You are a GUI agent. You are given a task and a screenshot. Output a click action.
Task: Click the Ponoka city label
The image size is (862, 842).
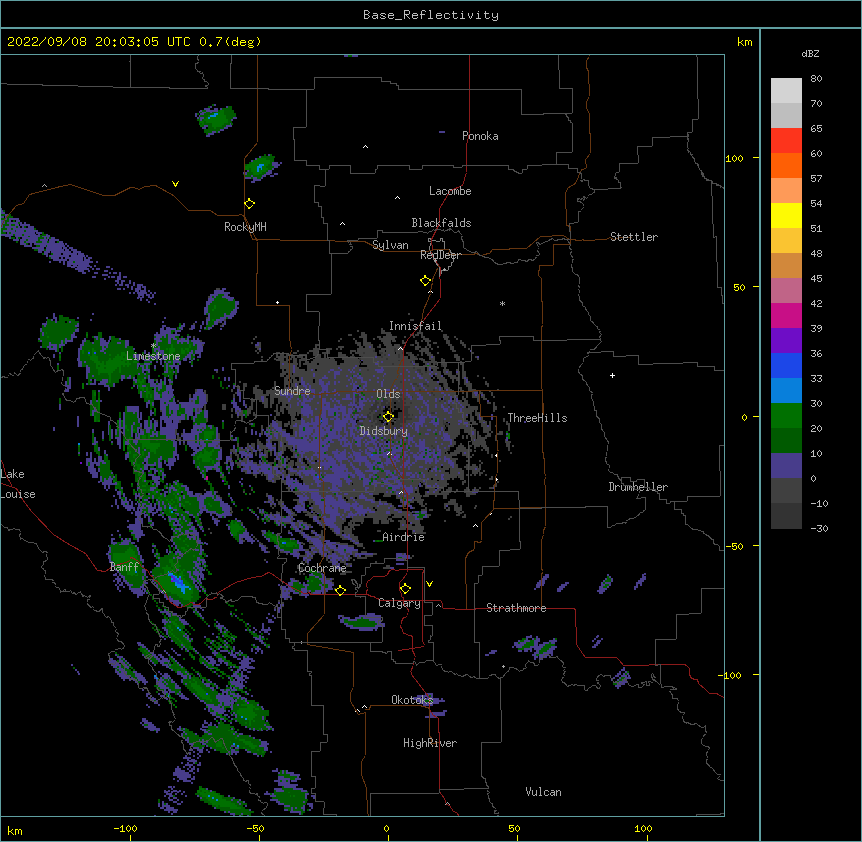click(x=480, y=136)
